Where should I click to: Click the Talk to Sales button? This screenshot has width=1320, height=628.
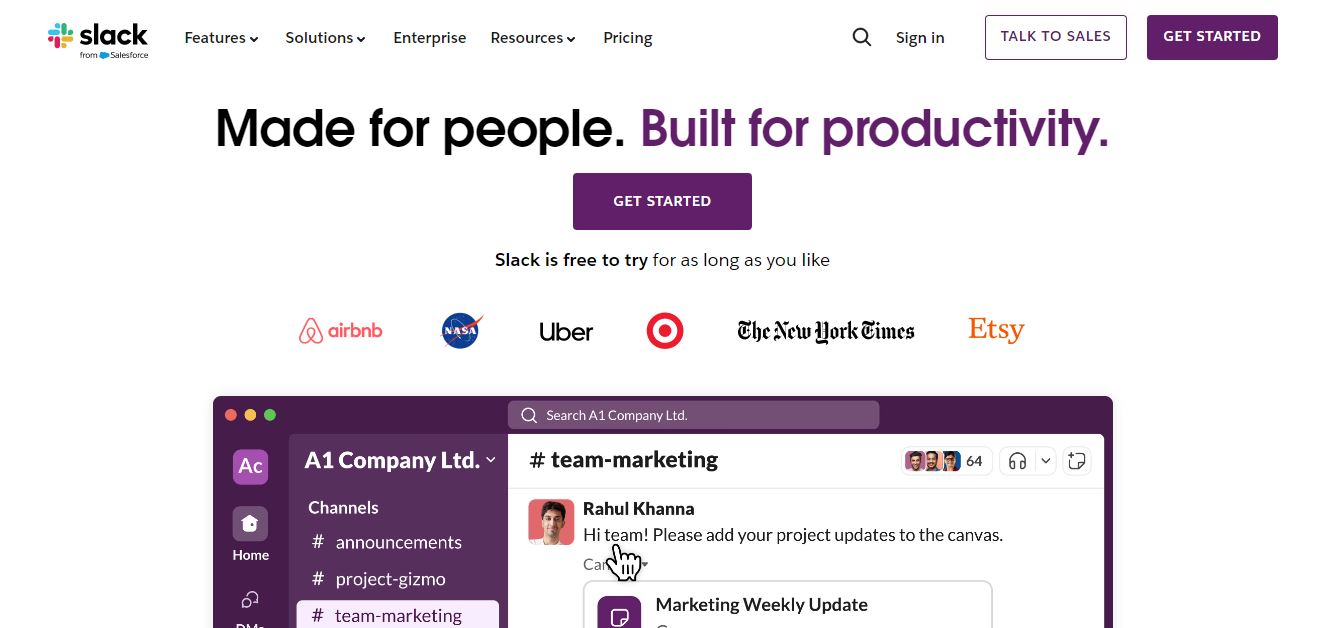[1055, 37]
